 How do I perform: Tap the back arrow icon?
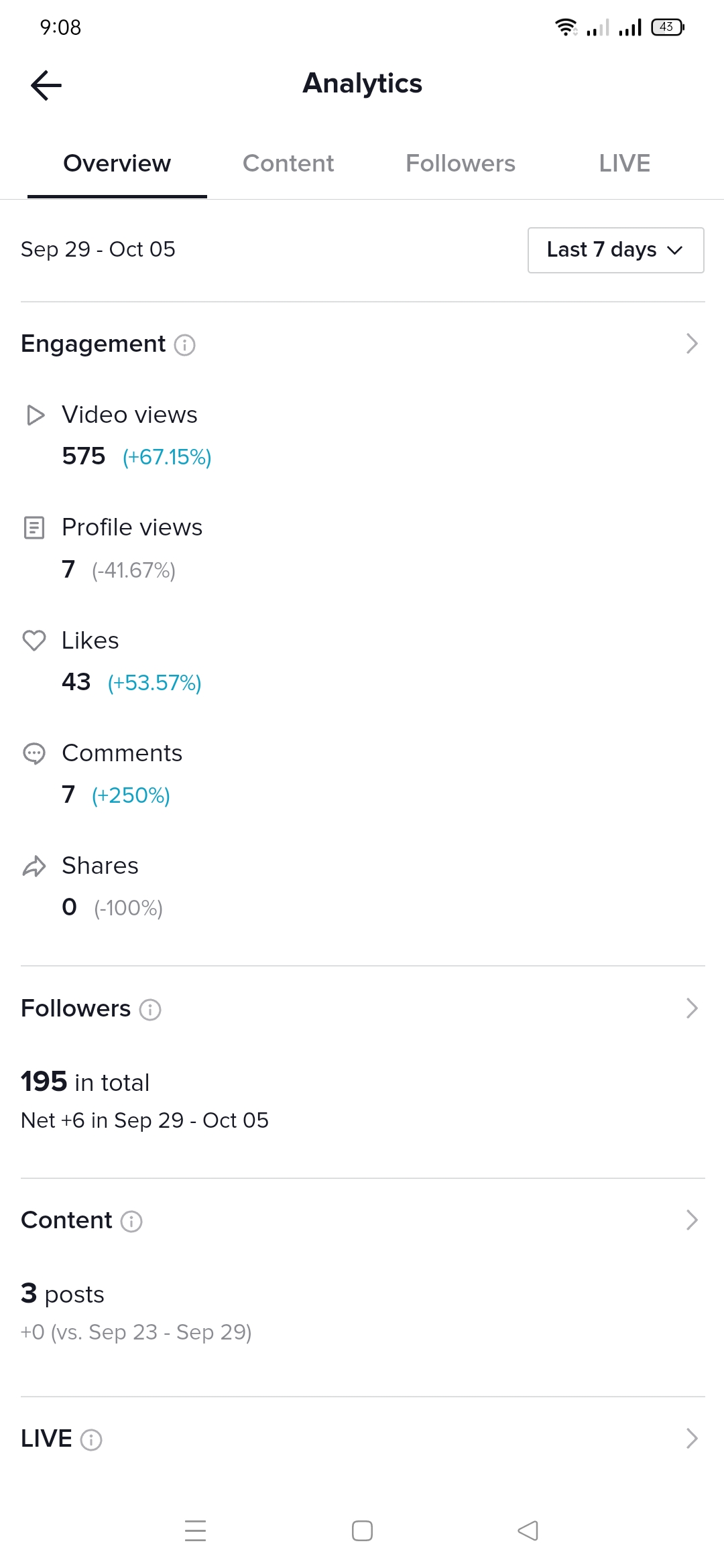pos(46,85)
